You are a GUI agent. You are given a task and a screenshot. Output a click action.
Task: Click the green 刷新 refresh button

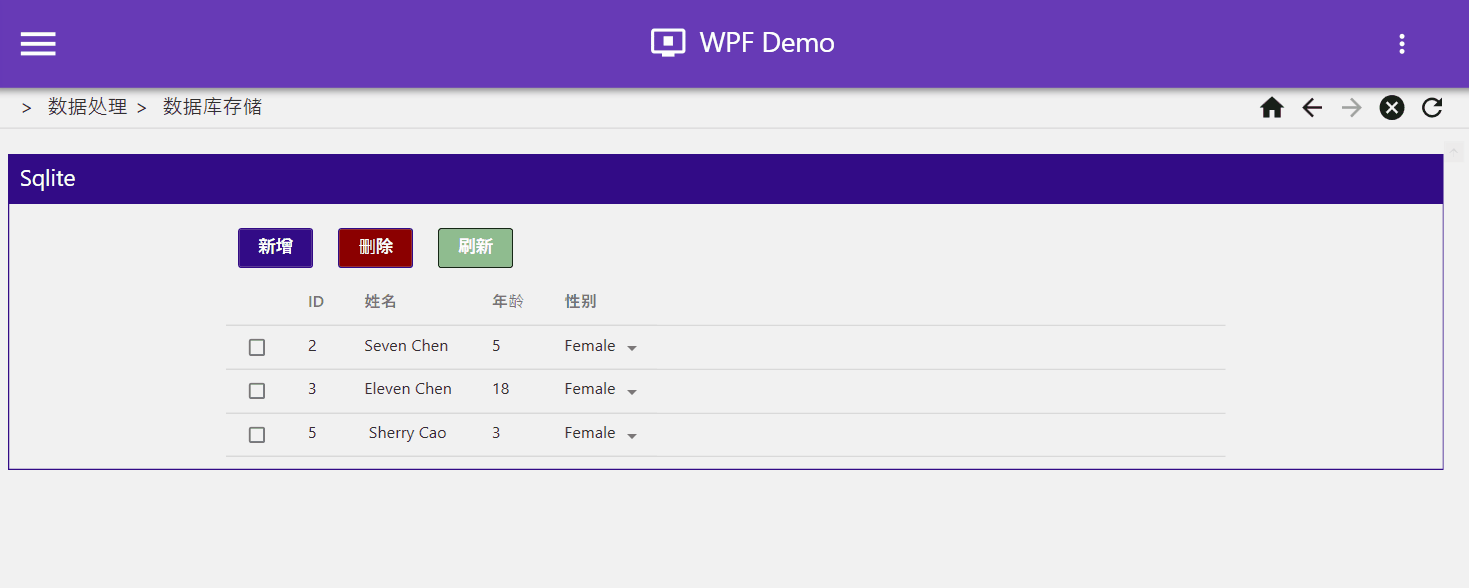pos(475,248)
